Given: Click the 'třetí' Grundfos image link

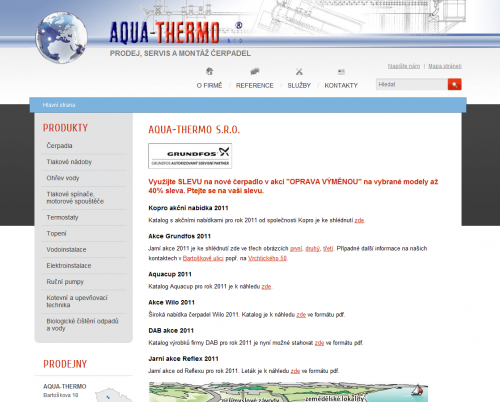Looking at the screenshot, I should coord(328,249).
